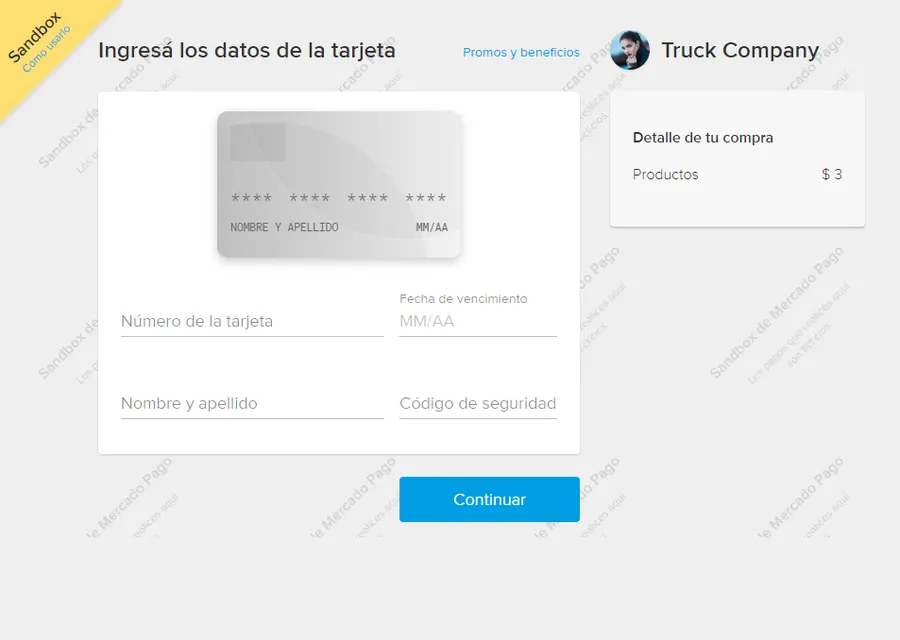Click the $ 3 price amount
Image resolution: width=900 pixels, height=640 pixels.
pyautogui.click(x=832, y=174)
